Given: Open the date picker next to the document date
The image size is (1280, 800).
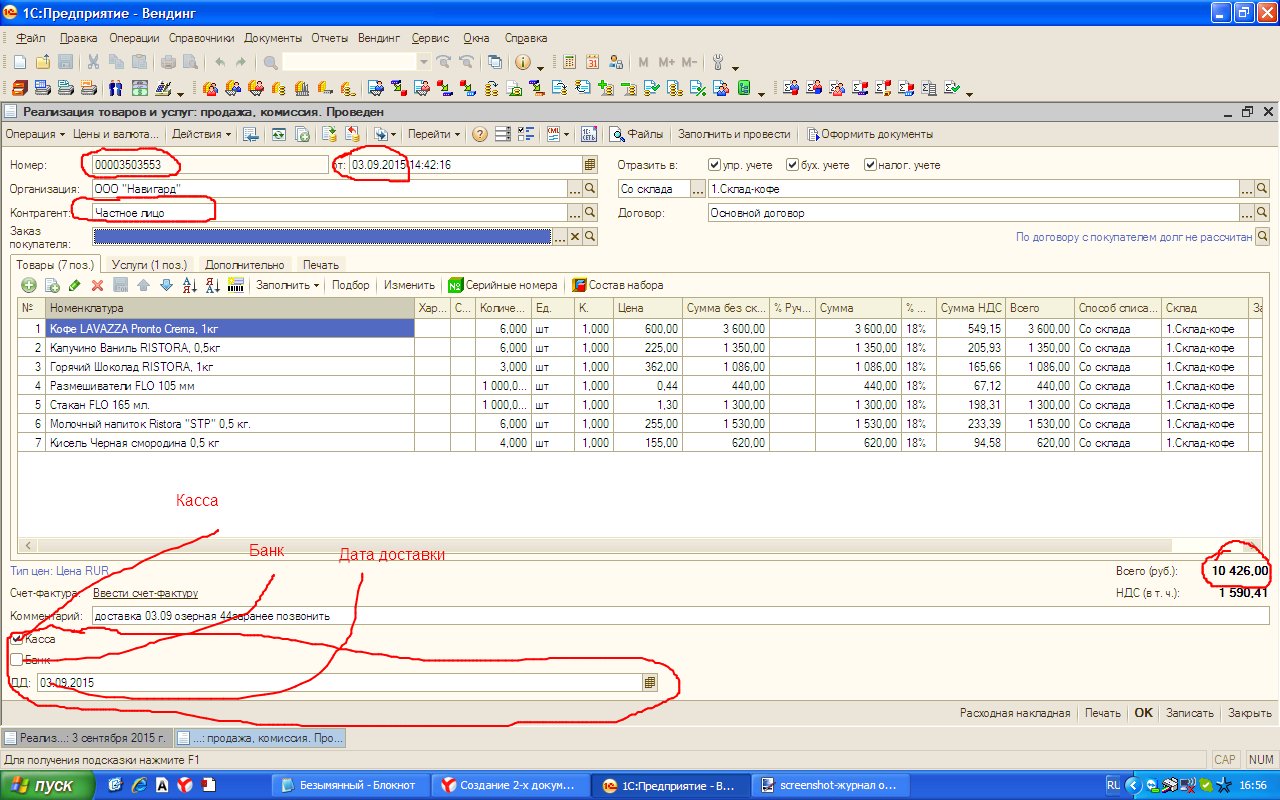Looking at the screenshot, I should 590,164.
